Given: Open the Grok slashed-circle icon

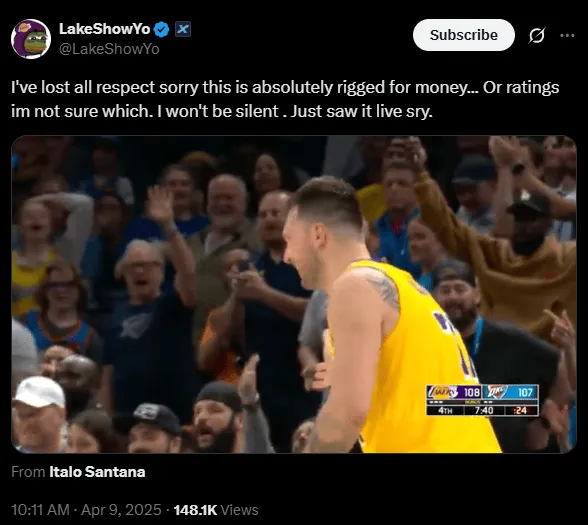Looking at the screenshot, I should tap(537, 35).
